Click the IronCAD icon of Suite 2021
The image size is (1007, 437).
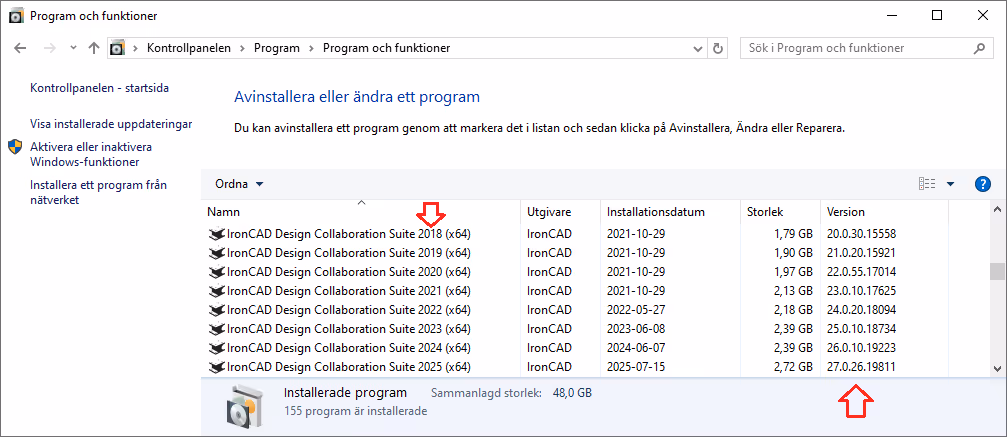click(x=217, y=292)
